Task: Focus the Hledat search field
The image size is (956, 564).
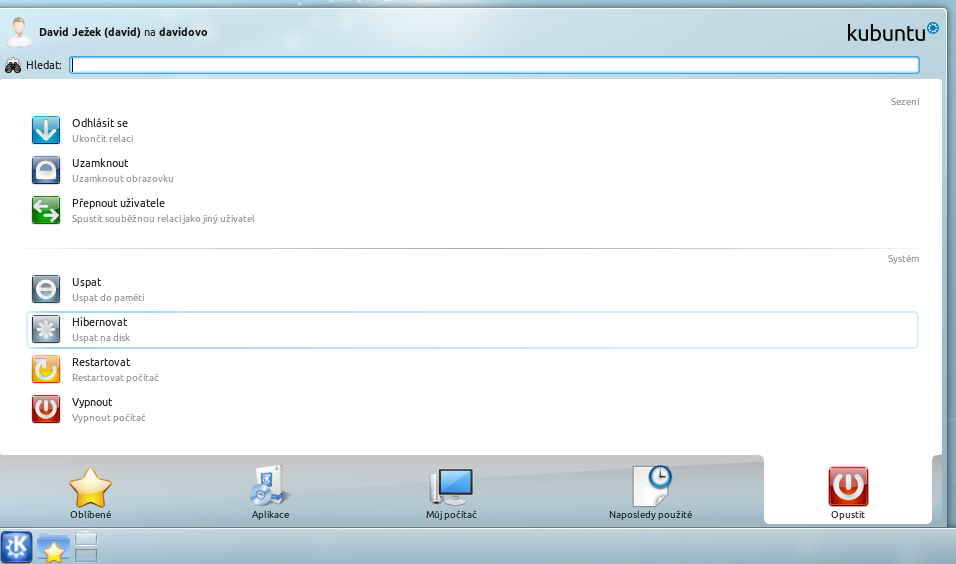Action: click(494, 65)
